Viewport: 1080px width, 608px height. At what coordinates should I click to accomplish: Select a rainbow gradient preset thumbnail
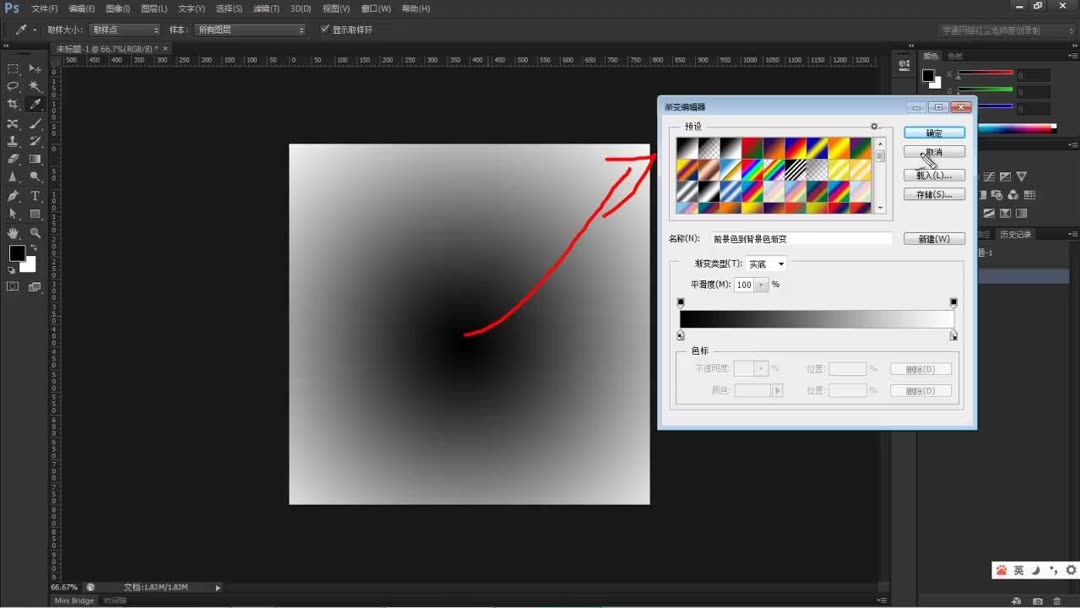pyautogui.click(x=750, y=170)
